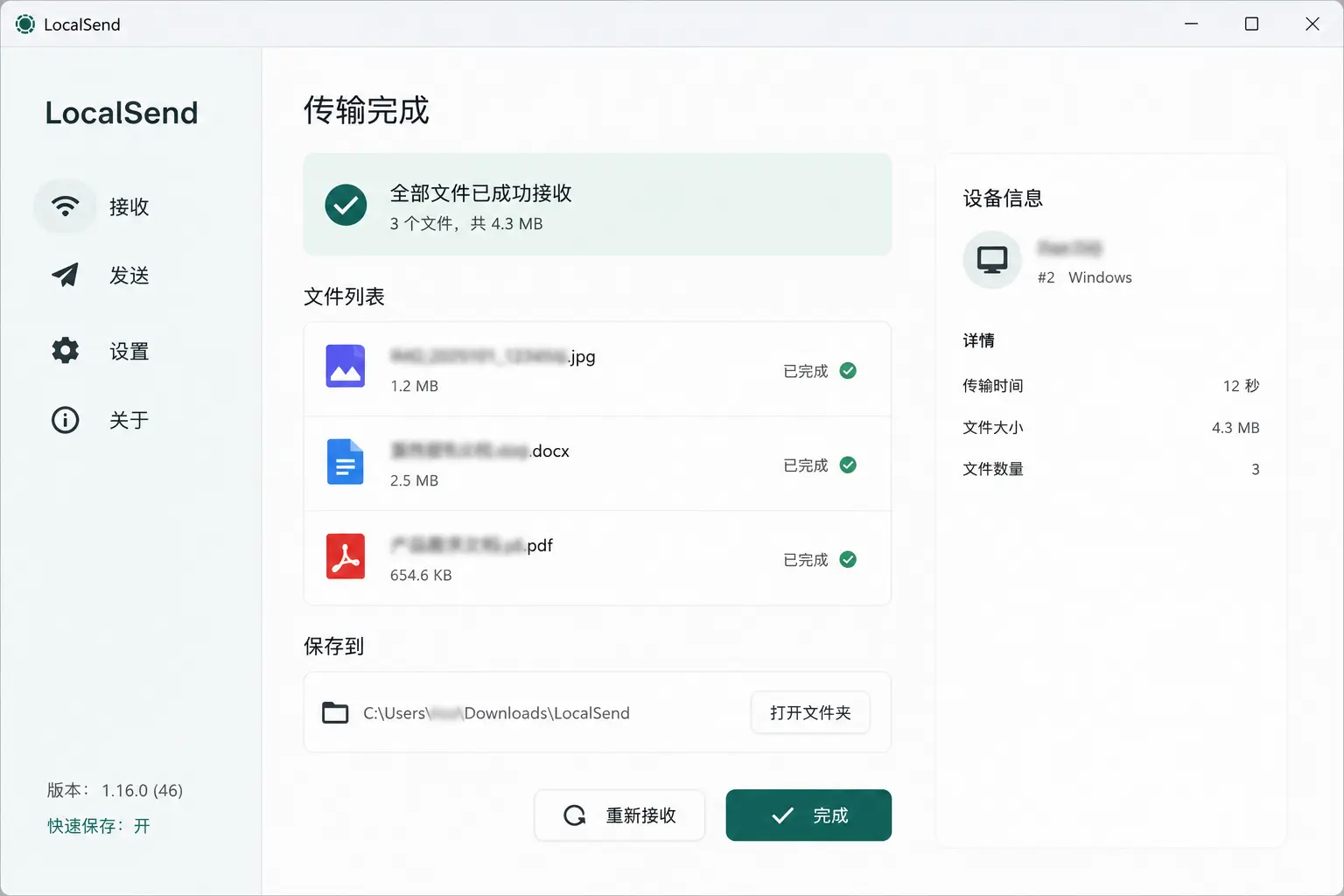Click 已完成 status of the jpg file
1344x896 pixels.
(x=806, y=371)
